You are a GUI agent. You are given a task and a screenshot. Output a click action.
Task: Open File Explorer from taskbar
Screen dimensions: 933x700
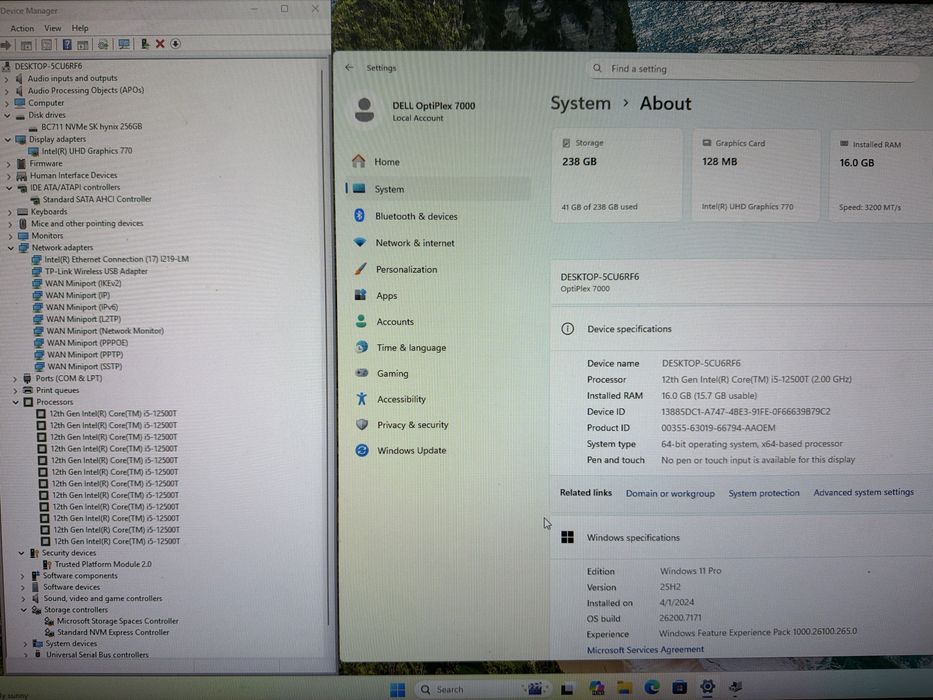(624, 688)
